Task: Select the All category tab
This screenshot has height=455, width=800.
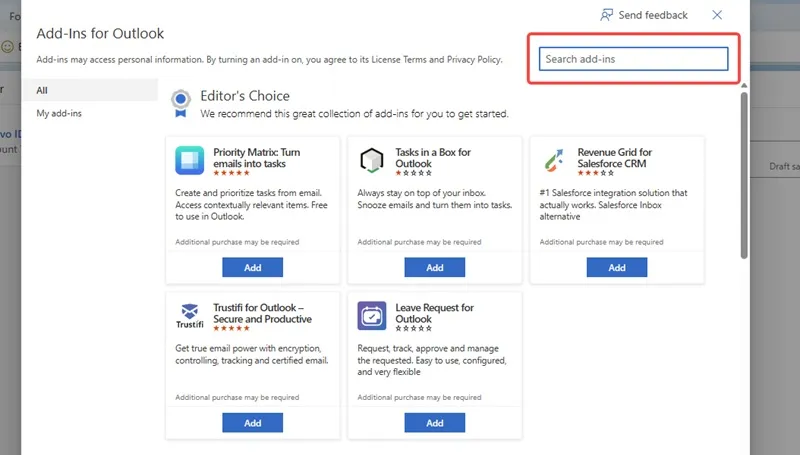Action: [90, 90]
